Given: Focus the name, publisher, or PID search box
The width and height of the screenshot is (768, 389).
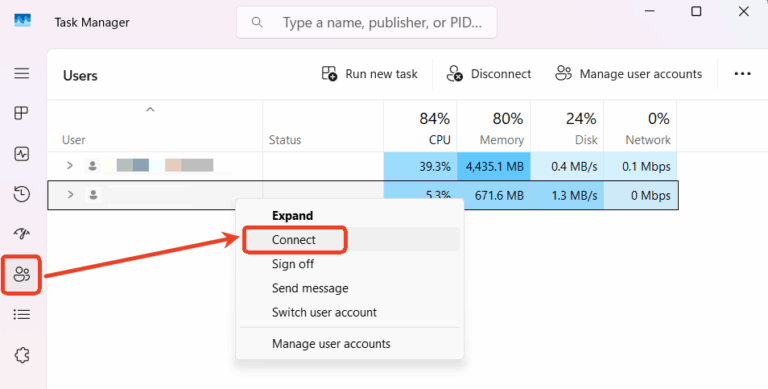Looking at the screenshot, I should [x=366, y=23].
